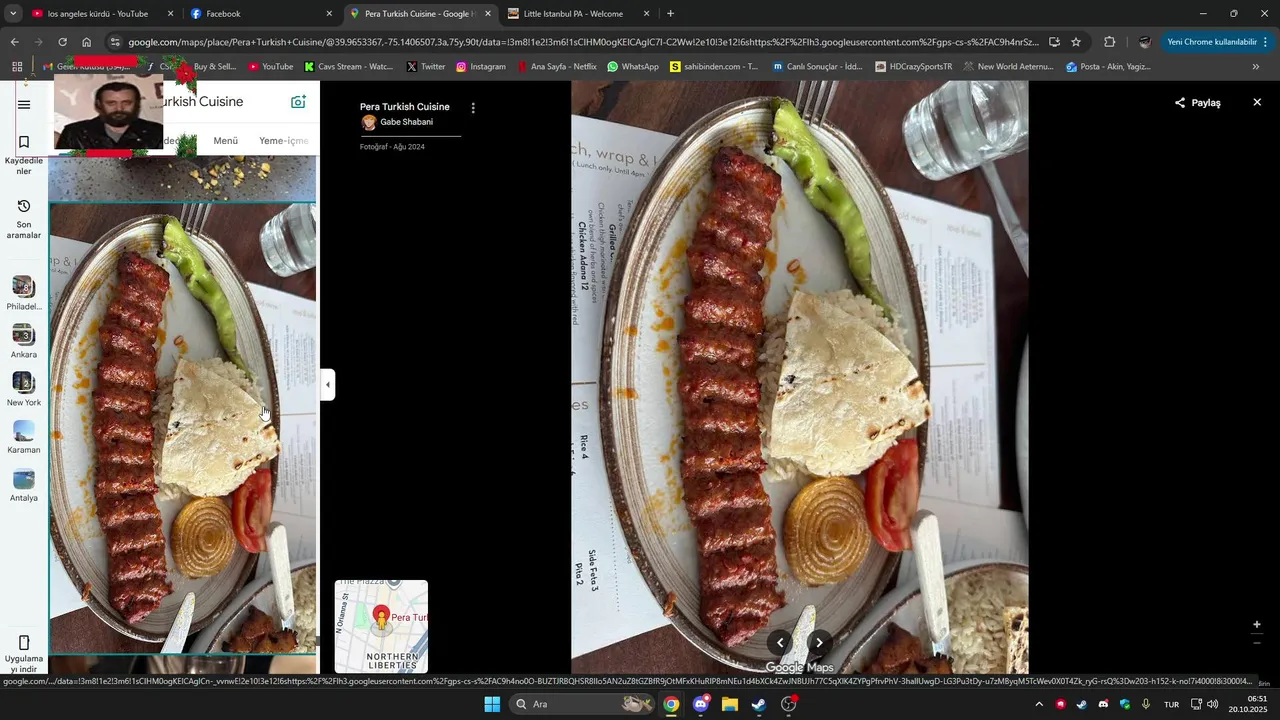Open File Explorer from the taskbar
This screenshot has height=720, width=1280.
730,704
